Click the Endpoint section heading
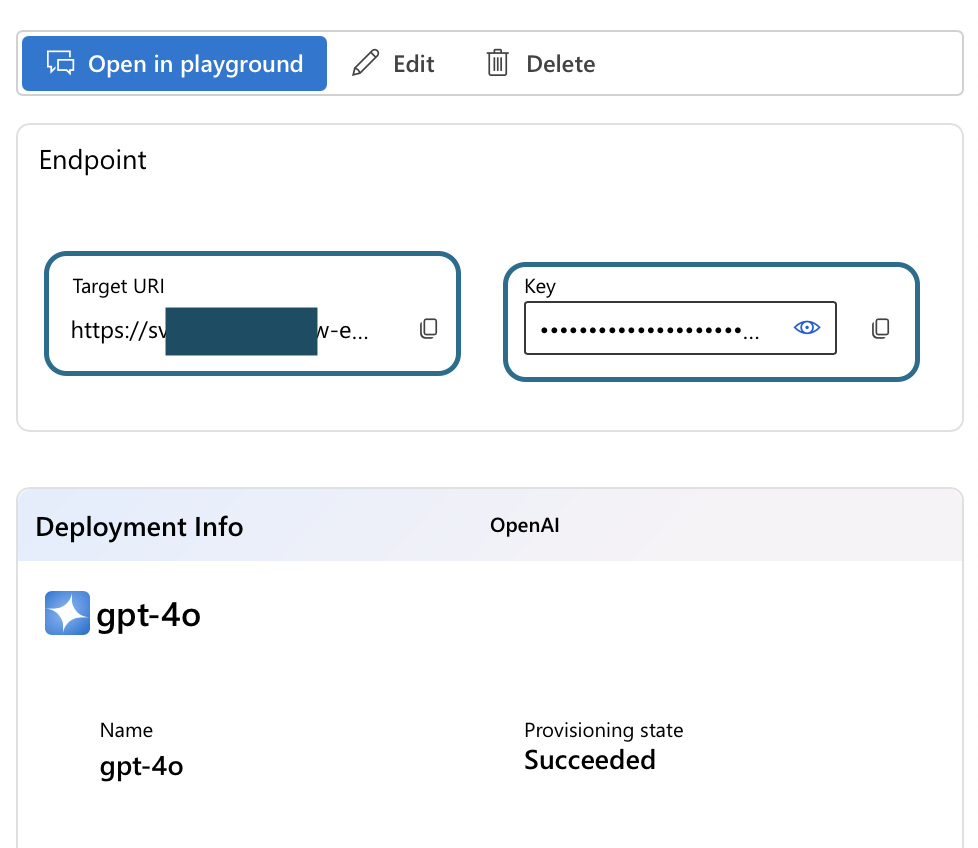 click(x=92, y=160)
